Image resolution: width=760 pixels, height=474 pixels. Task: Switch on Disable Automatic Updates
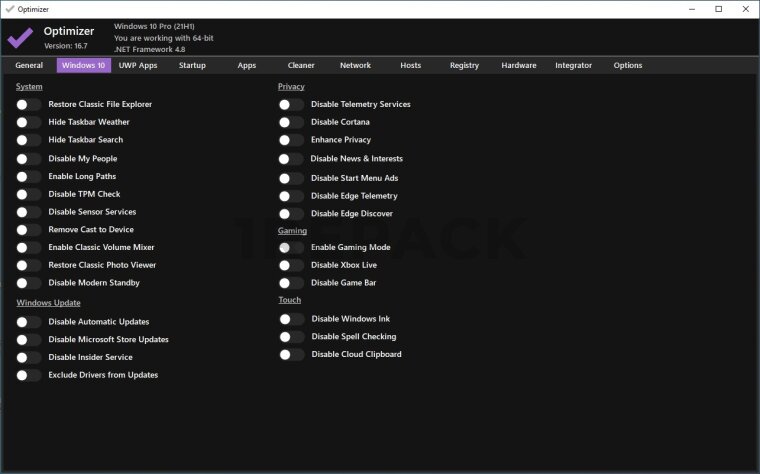pos(29,322)
